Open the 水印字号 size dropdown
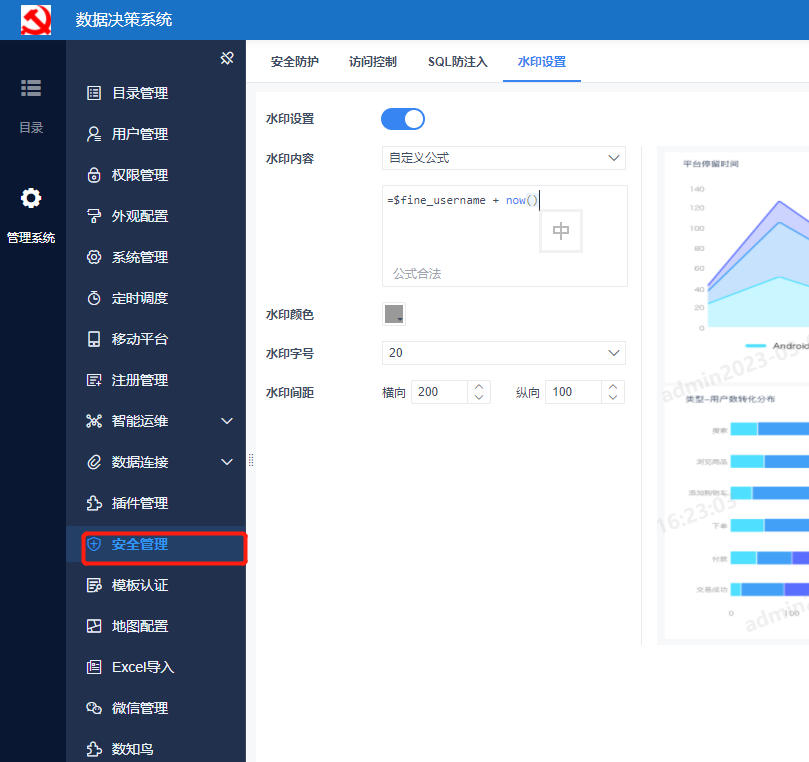The image size is (809, 762). pyautogui.click(x=504, y=353)
